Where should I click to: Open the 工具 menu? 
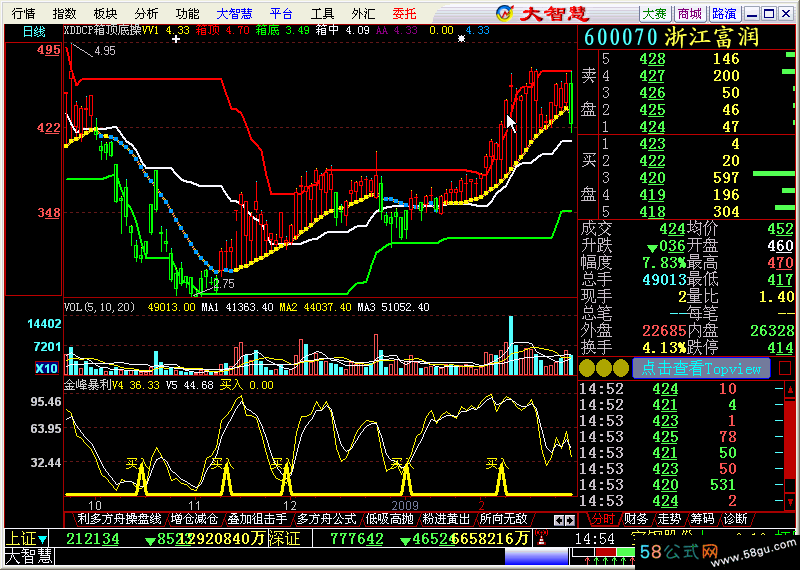pyautogui.click(x=322, y=13)
